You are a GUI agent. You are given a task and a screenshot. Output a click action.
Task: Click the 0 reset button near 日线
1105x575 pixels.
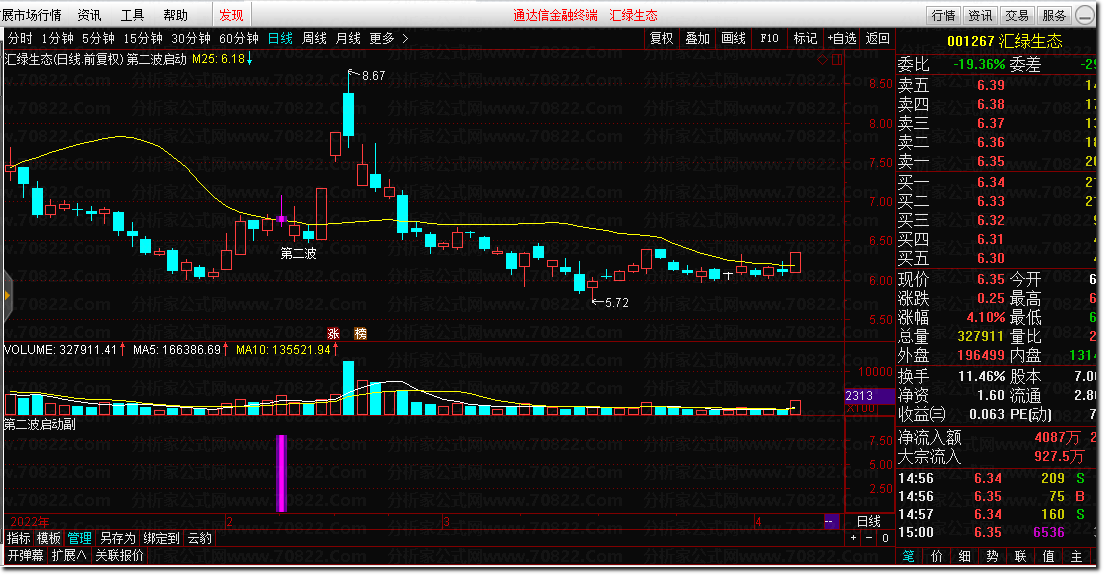(885, 538)
